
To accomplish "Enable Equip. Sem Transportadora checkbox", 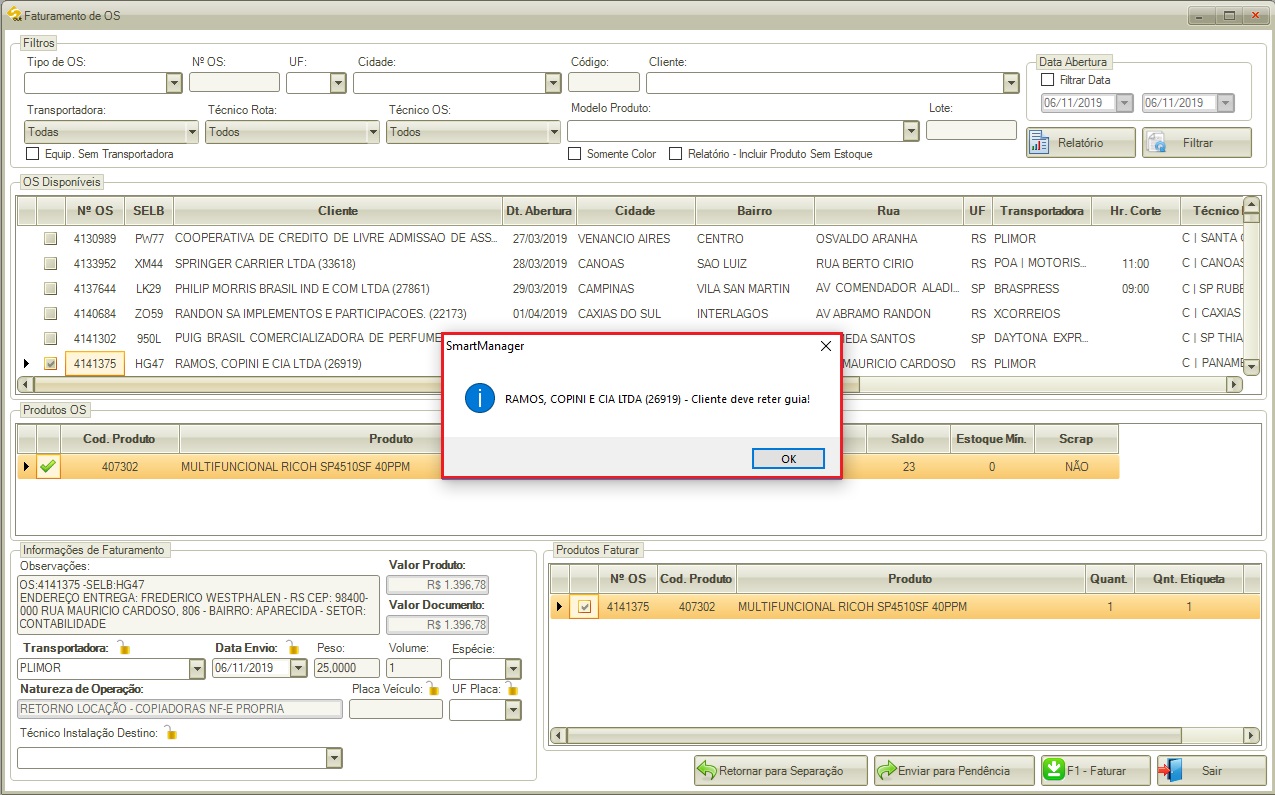I will [33, 154].
